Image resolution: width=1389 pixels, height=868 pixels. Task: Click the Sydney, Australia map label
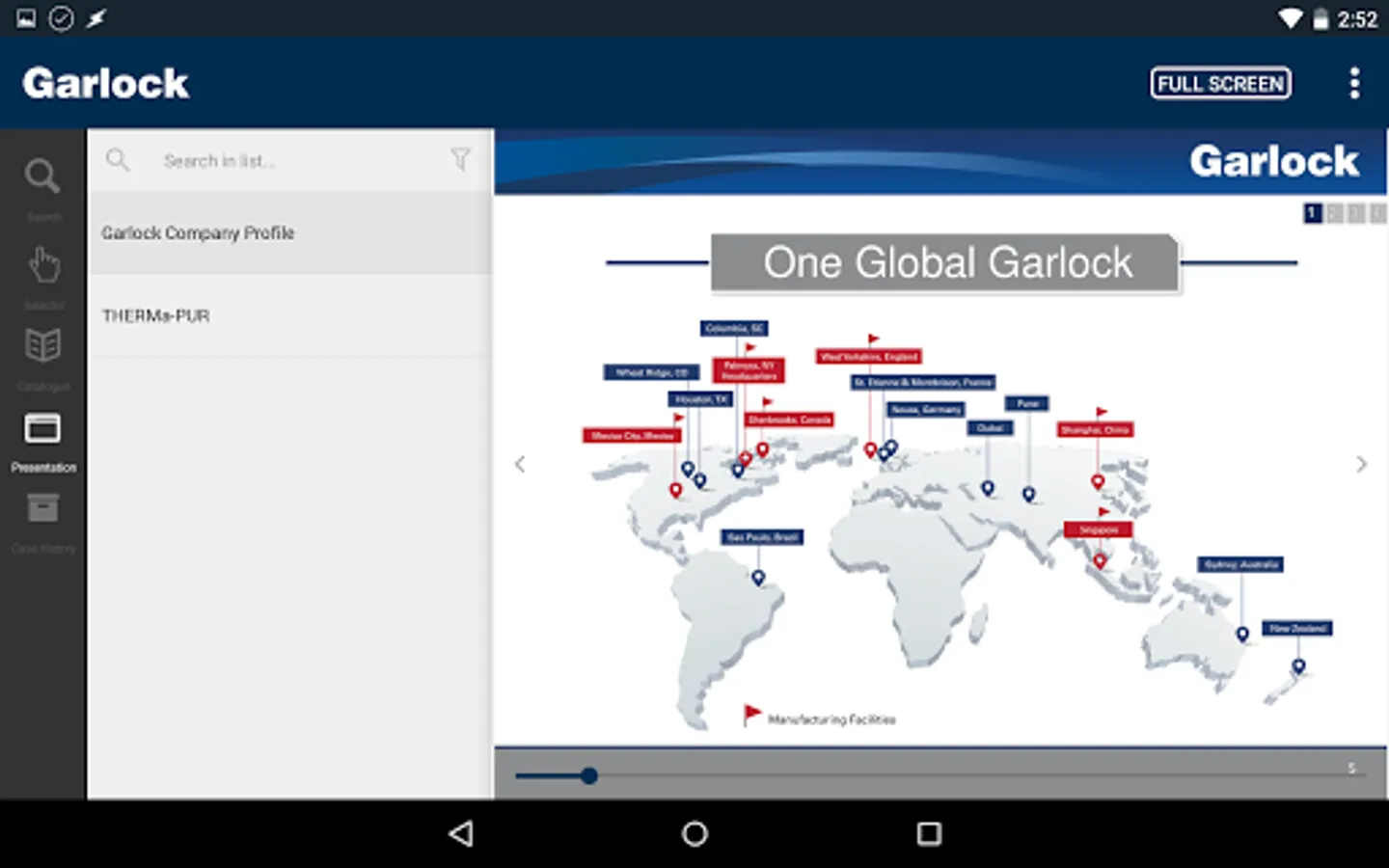coord(1240,564)
